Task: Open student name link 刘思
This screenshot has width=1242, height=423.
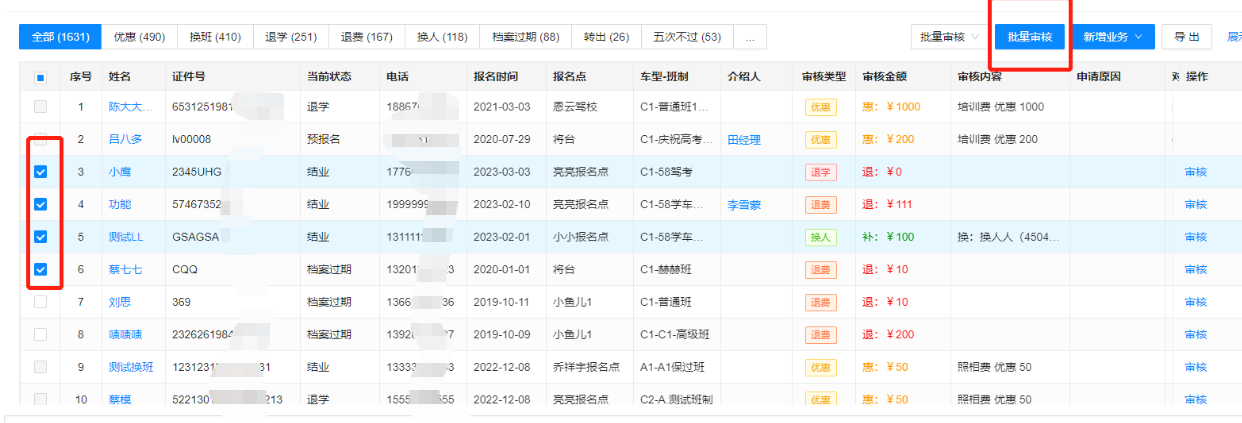Action: (120, 302)
